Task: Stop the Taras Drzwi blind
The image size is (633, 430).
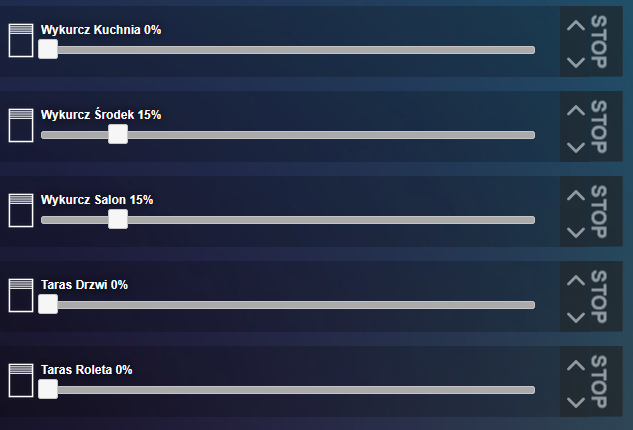Action: click(599, 297)
